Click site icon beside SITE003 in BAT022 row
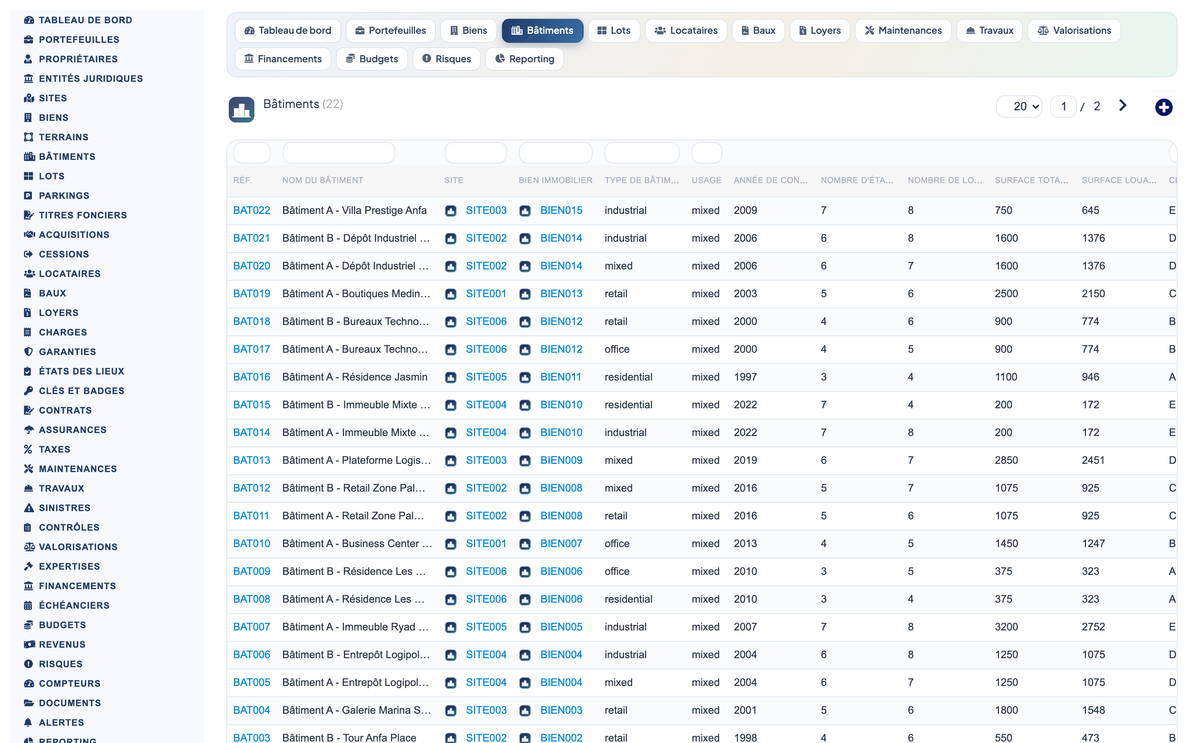The image size is (1200, 743). [x=451, y=211]
